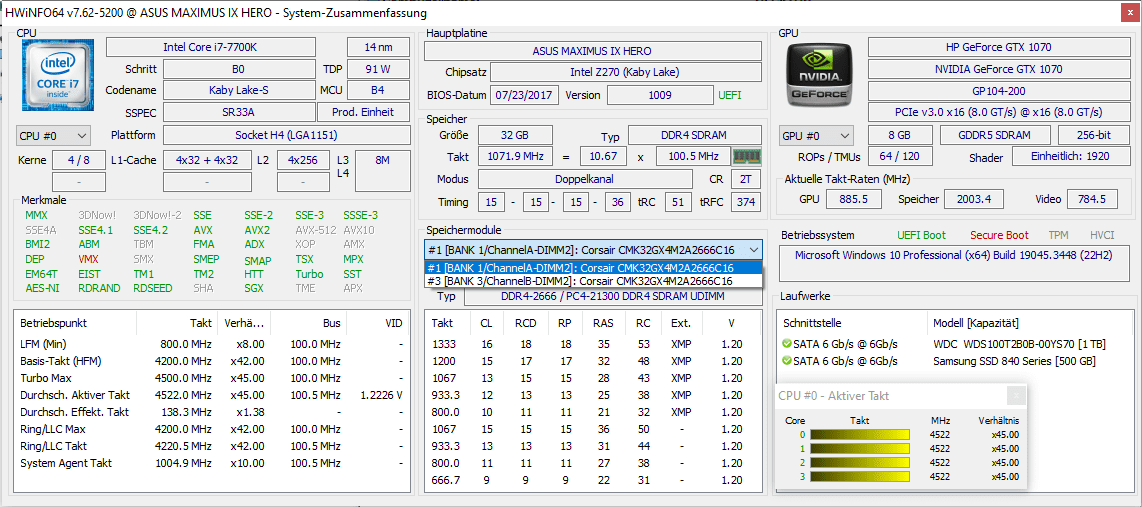Click the GP104-200 GPU codename field
1142x507 pixels.
(998, 91)
